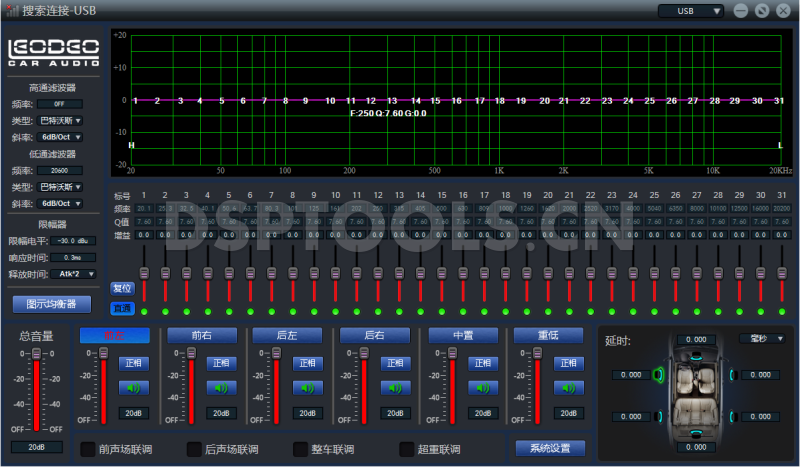Mute the 前右 channel speaker icon
The width and height of the screenshot is (800, 467).
pos(221,388)
